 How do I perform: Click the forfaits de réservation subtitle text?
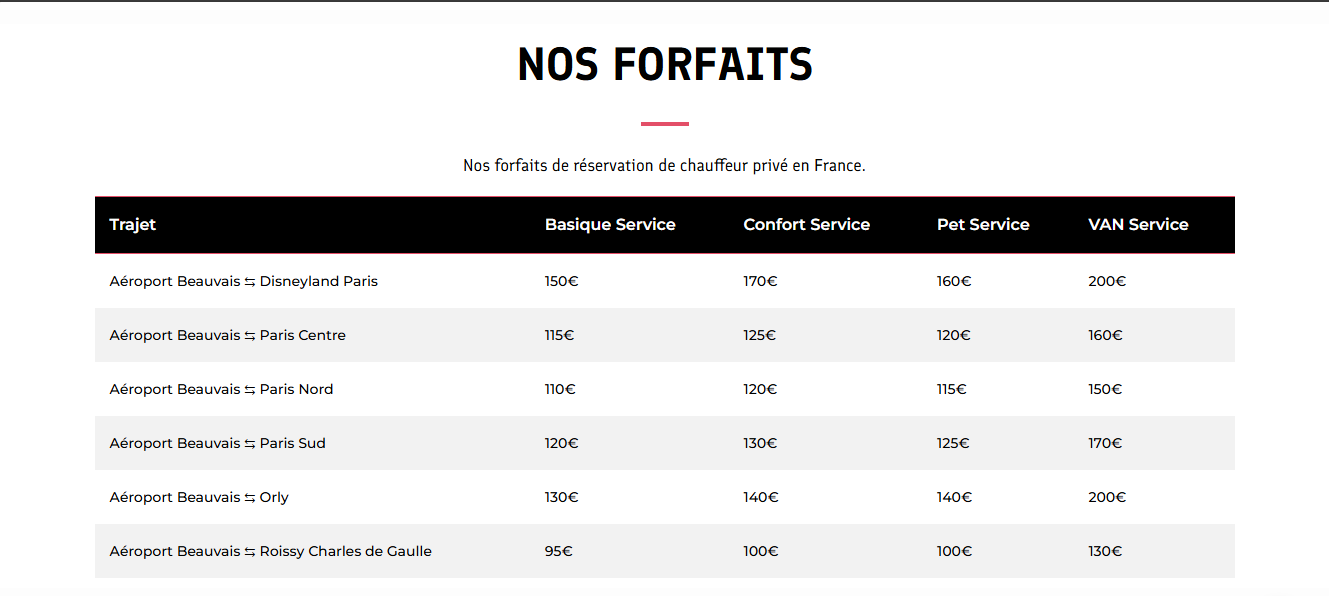(665, 165)
